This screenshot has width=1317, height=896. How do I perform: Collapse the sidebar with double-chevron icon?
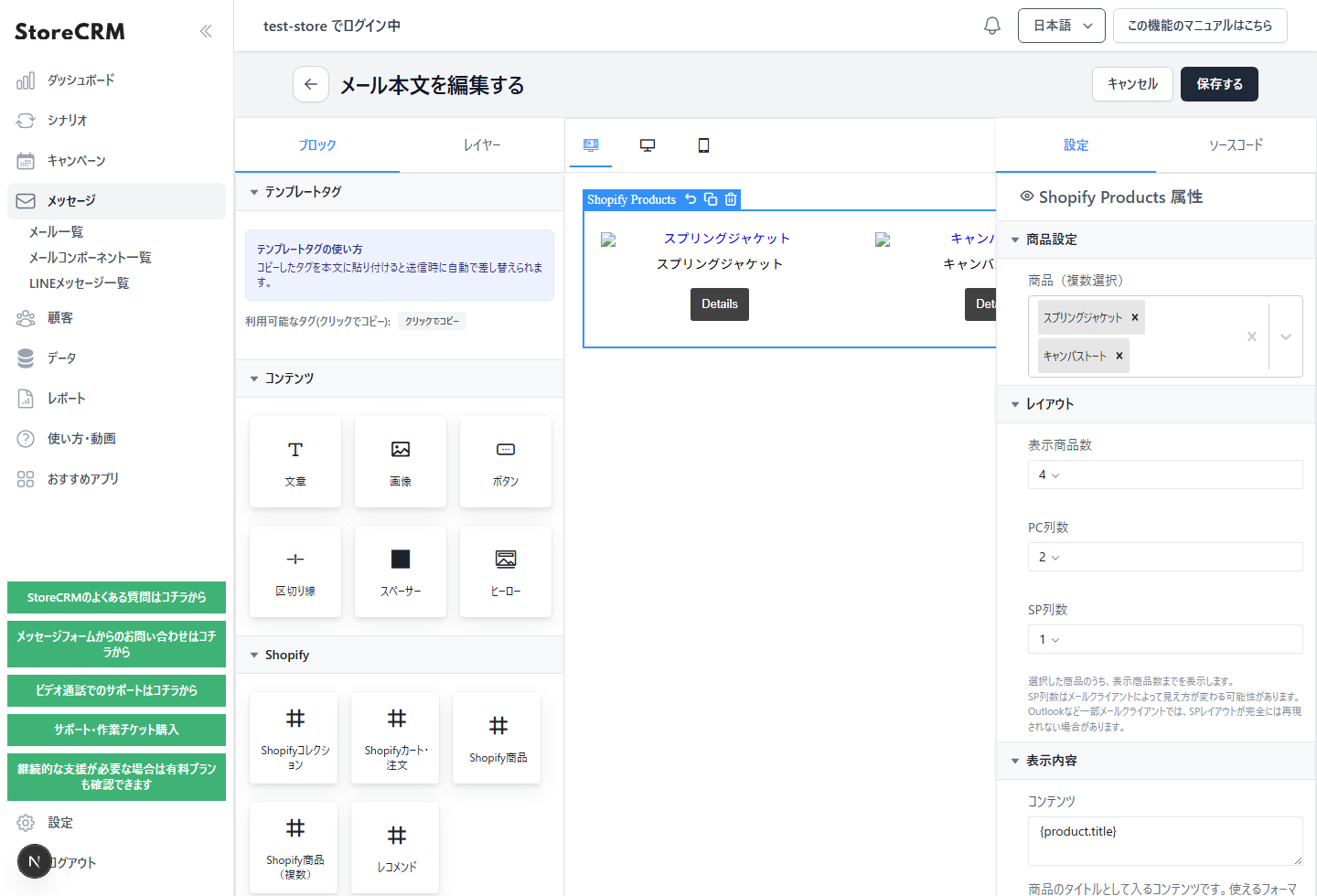coord(206,31)
